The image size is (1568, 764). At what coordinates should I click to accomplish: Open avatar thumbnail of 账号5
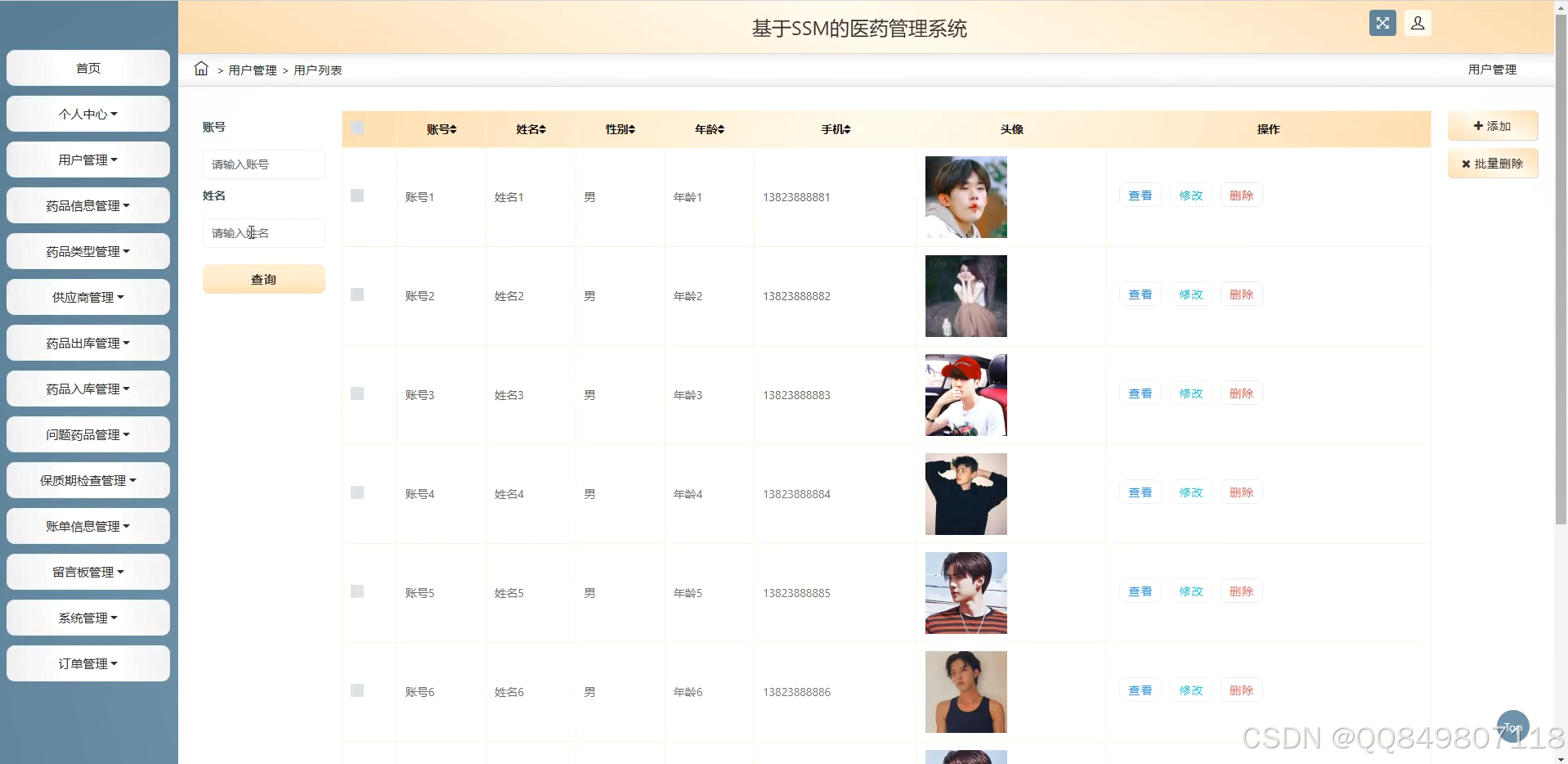(966, 593)
